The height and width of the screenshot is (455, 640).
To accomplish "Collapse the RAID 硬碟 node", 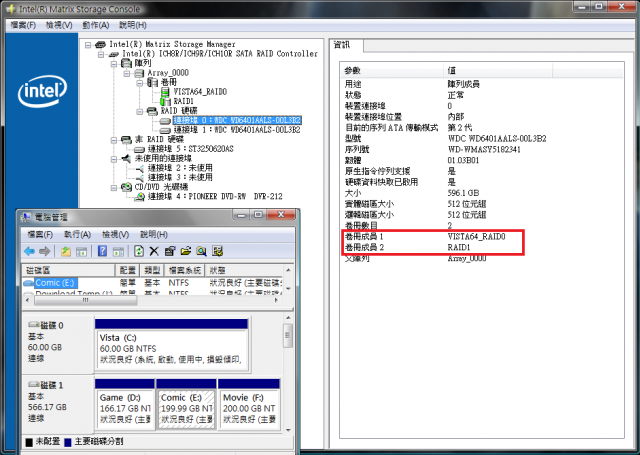I will [140, 111].
